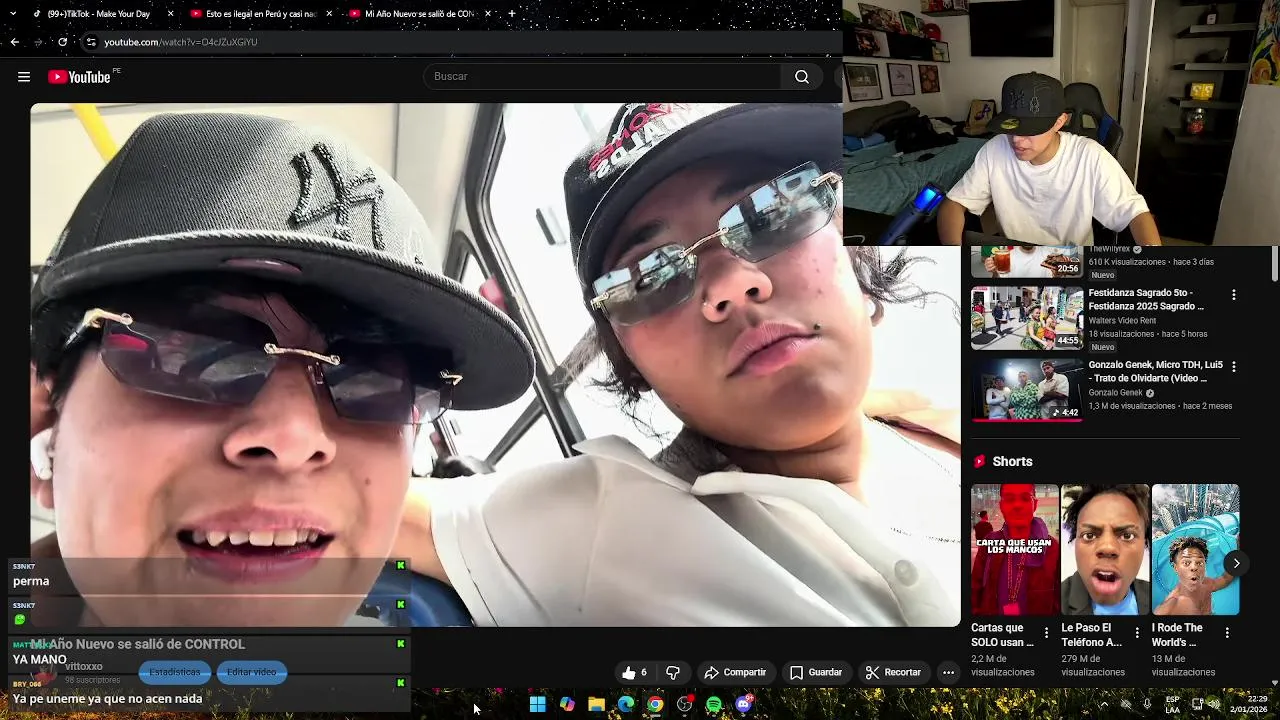The image size is (1280, 720).
Task: Like the video with thumbs up
Action: 634,673
